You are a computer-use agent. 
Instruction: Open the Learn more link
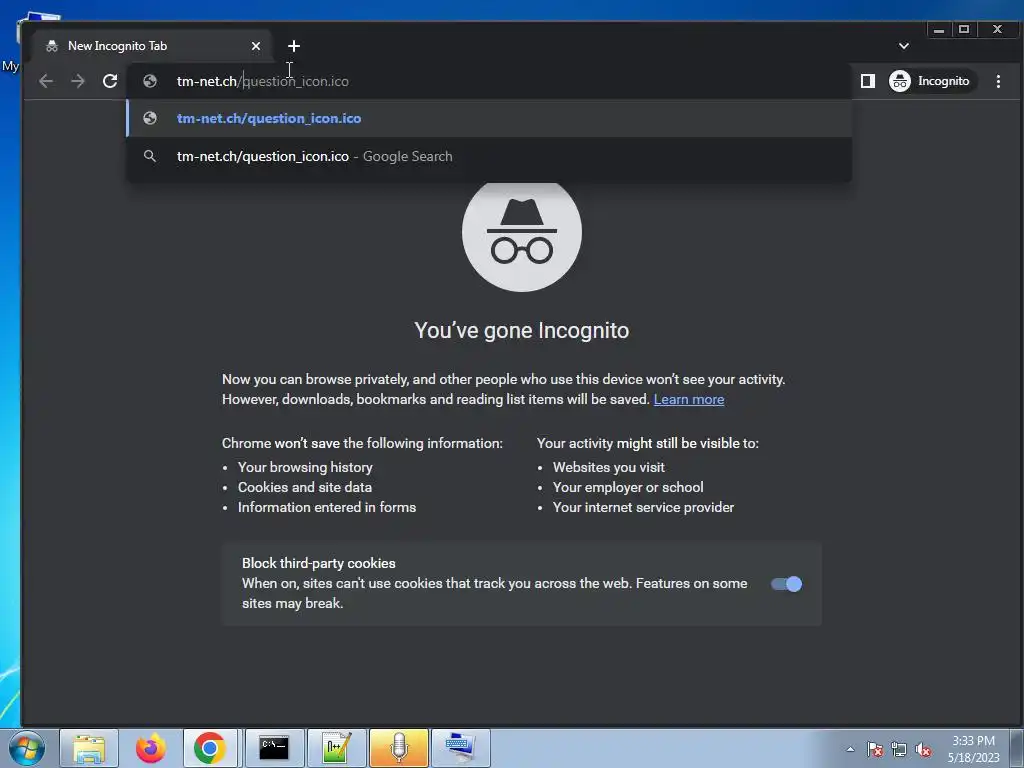688,399
